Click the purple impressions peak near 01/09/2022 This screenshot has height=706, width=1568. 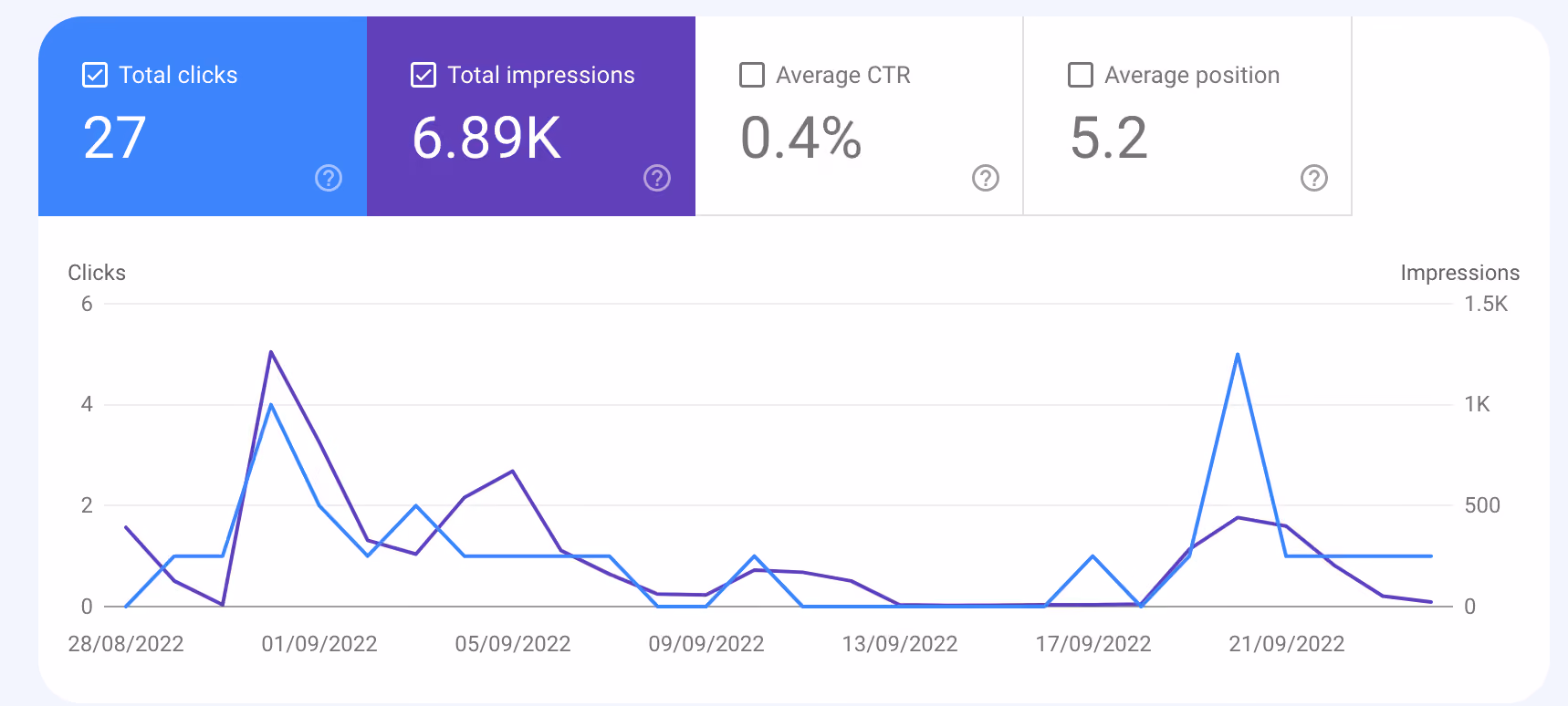point(271,352)
